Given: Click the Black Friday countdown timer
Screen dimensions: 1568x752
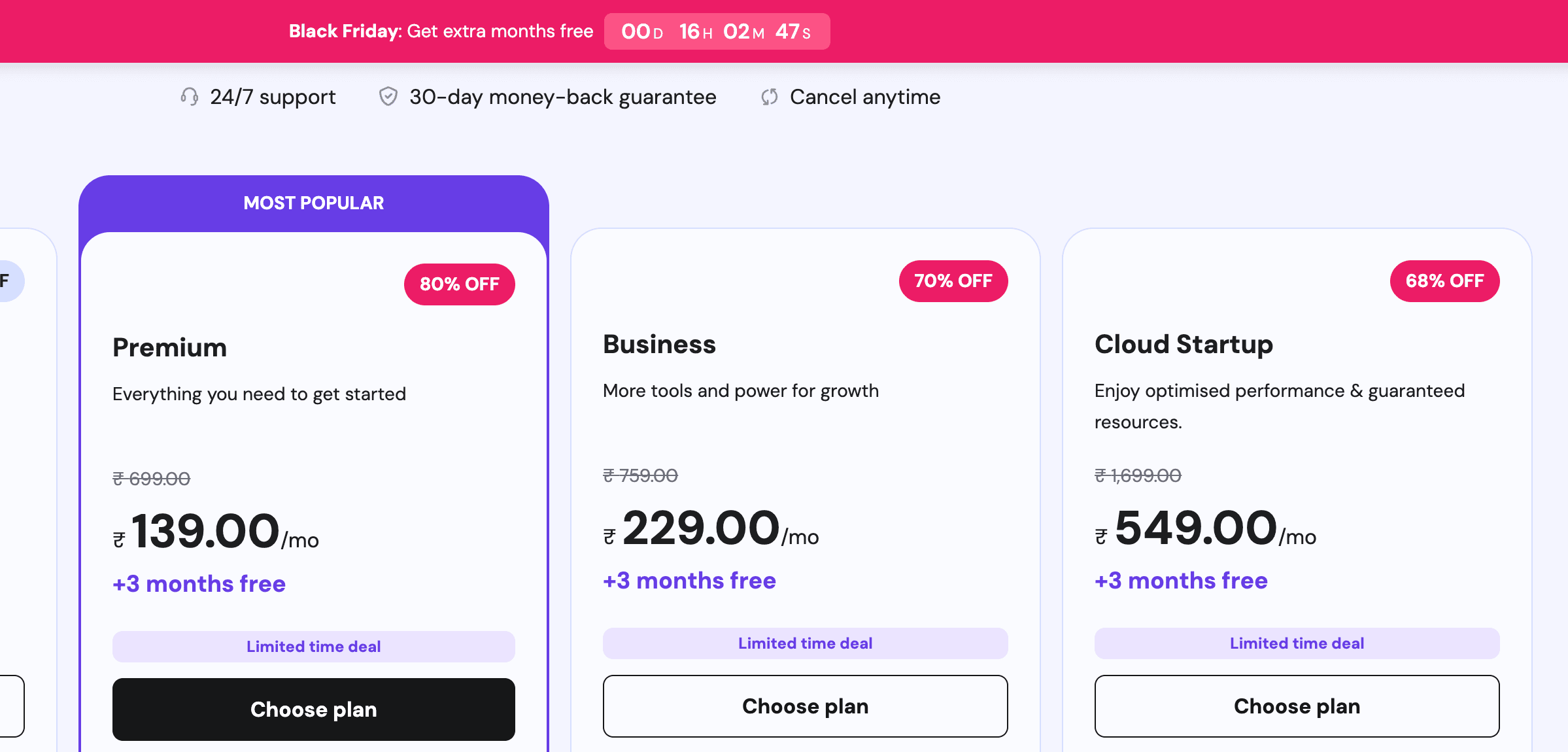Looking at the screenshot, I should 717,31.
